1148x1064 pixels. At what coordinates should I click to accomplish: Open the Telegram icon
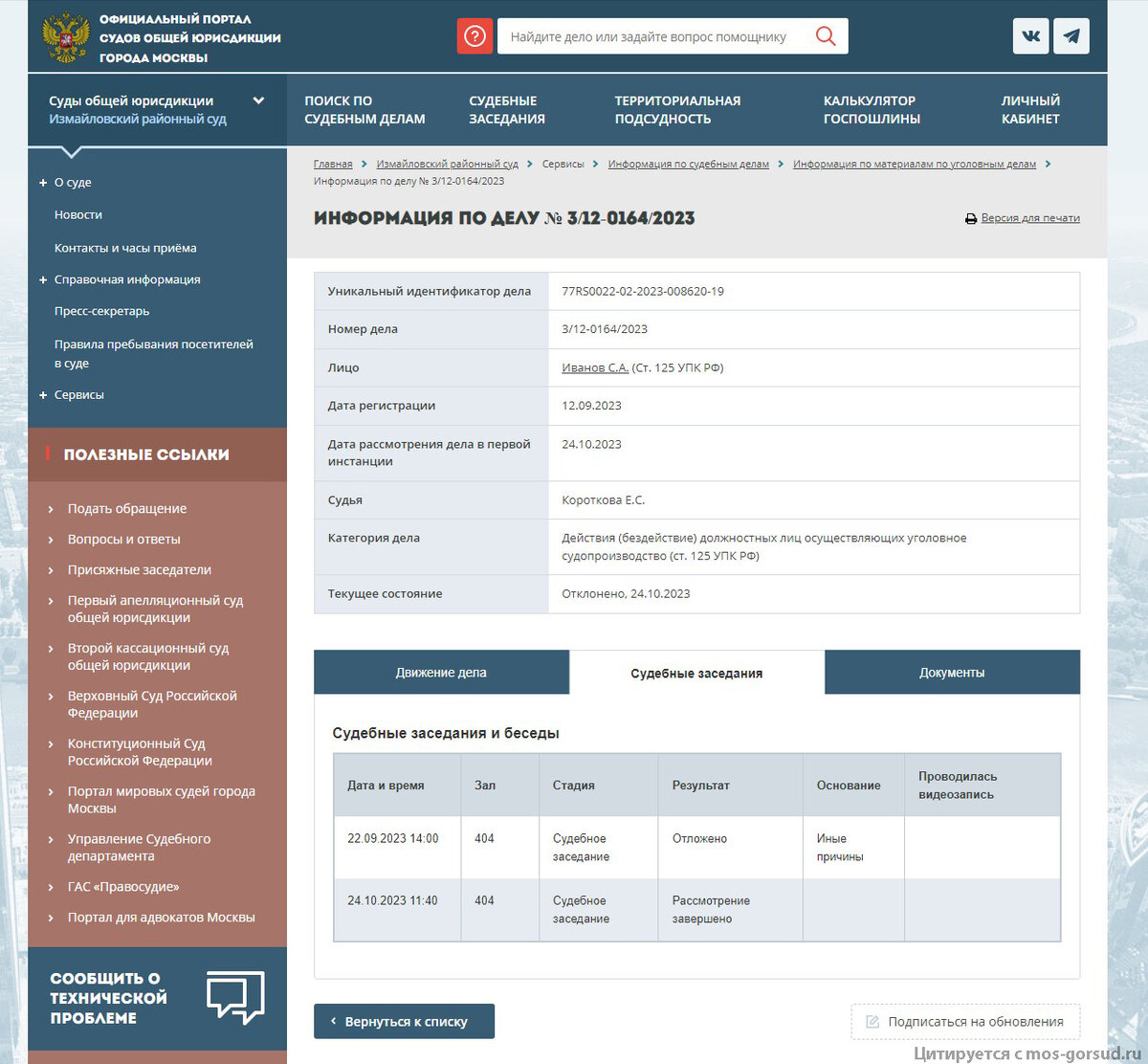click(1071, 35)
